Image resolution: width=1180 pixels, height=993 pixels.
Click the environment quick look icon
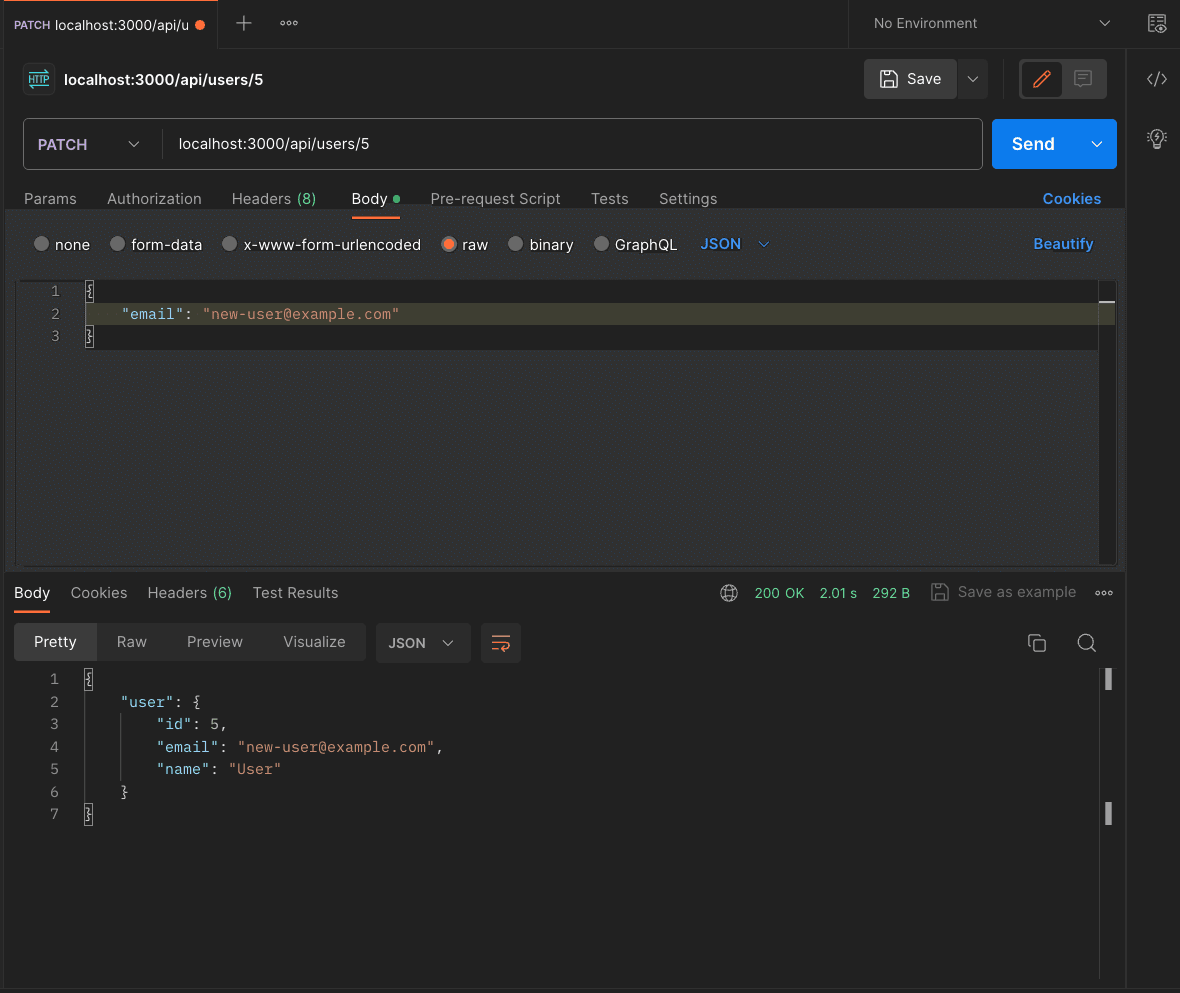coord(1156,23)
